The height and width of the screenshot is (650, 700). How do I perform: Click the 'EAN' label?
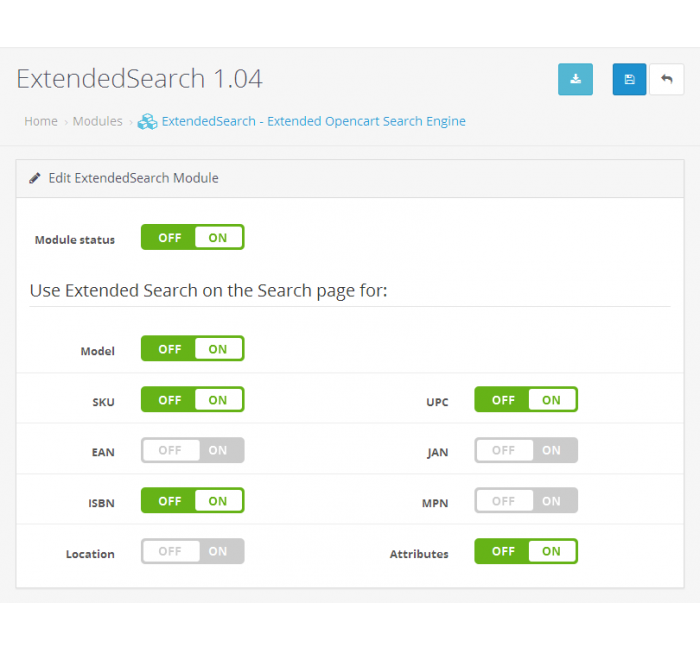pos(103,453)
